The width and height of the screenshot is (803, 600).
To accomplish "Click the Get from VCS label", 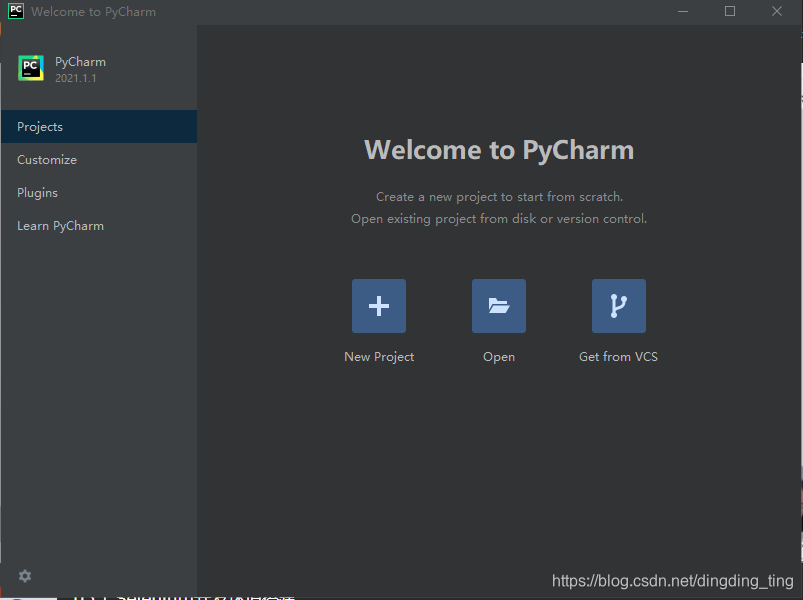I will pyautogui.click(x=618, y=357).
